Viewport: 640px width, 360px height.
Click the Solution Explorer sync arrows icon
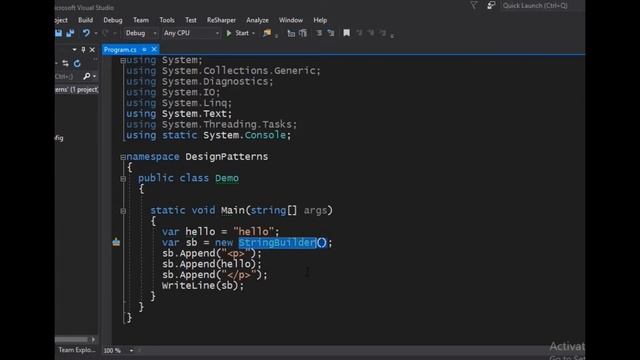(x=65, y=63)
